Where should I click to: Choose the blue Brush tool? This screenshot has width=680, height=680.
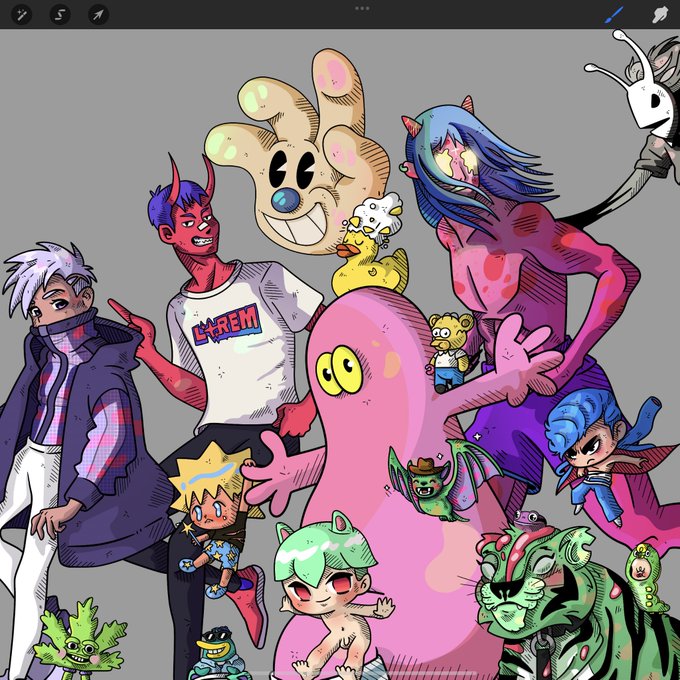614,15
